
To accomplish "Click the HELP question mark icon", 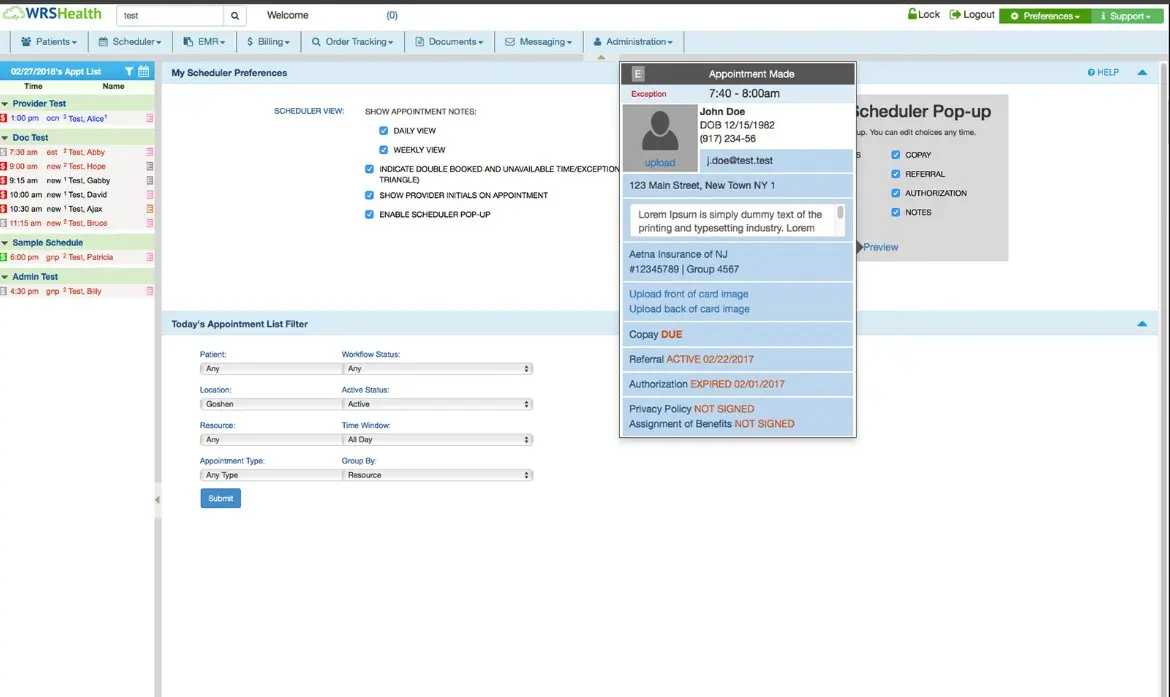I will (x=1091, y=73).
